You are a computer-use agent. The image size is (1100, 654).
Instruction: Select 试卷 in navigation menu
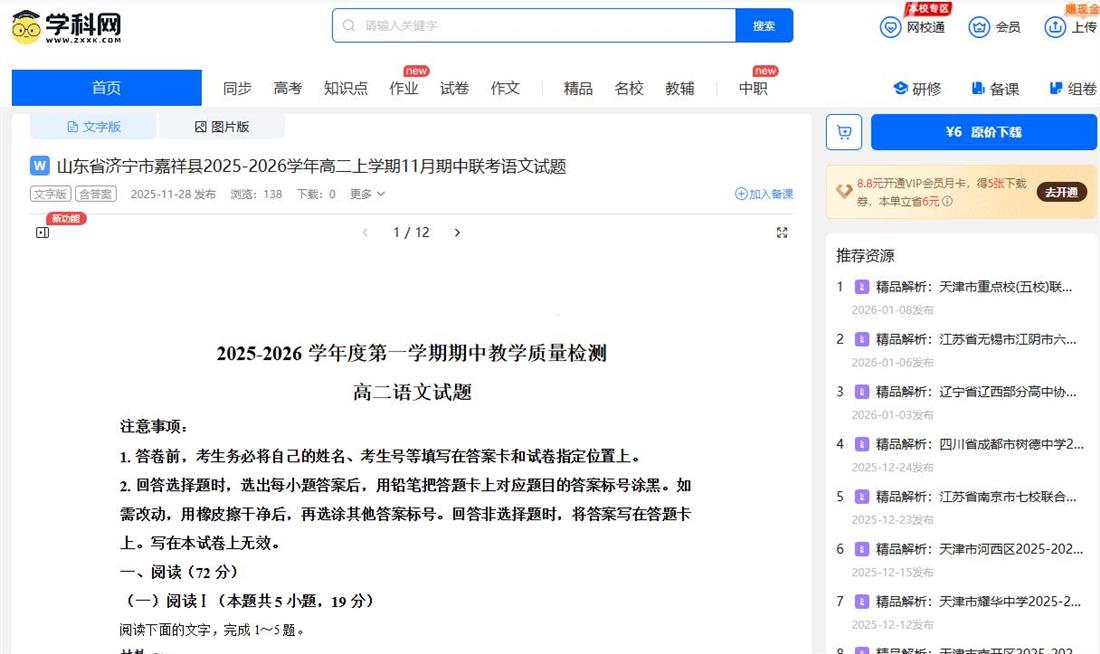454,88
